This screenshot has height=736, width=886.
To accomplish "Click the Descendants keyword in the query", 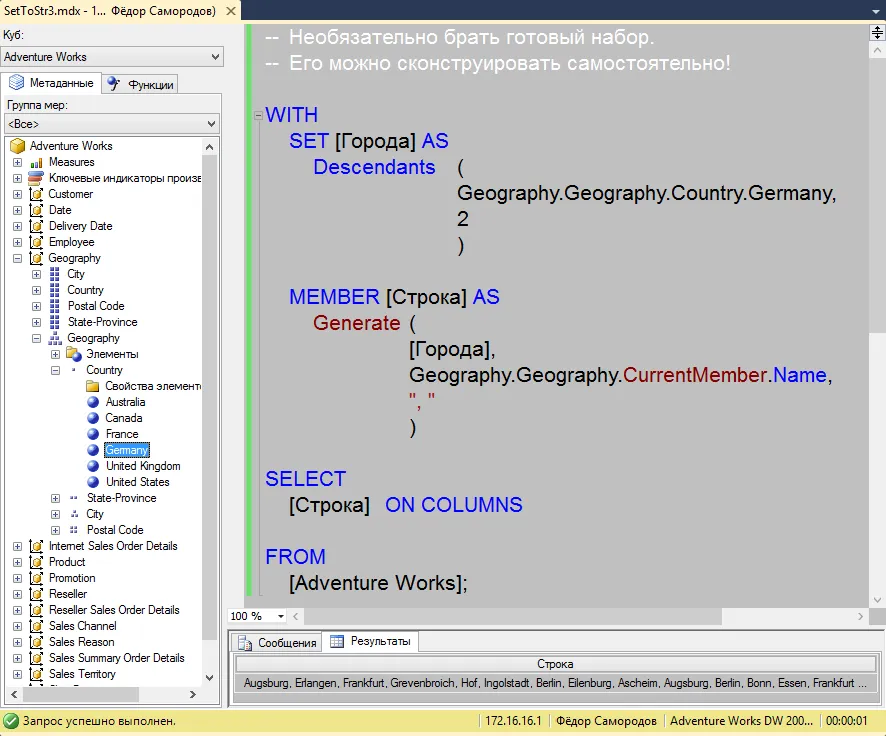I will pyautogui.click(x=374, y=167).
